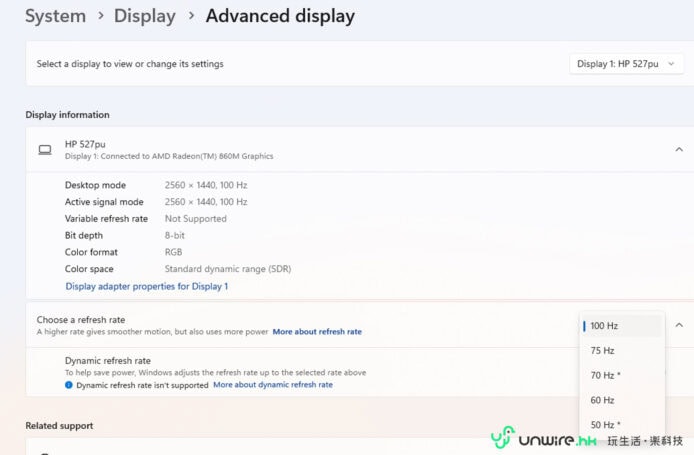The height and width of the screenshot is (455, 694).
Task: Navigate to Display in the breadcrumb
Action: tap(145, 16)
